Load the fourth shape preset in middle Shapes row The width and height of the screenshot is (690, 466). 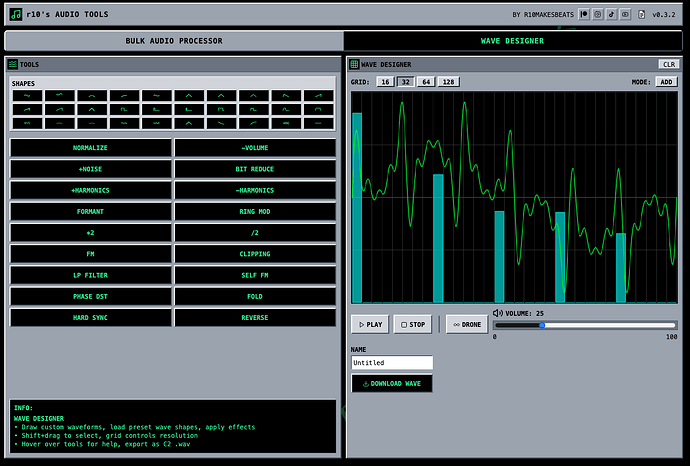pos(125,109)
